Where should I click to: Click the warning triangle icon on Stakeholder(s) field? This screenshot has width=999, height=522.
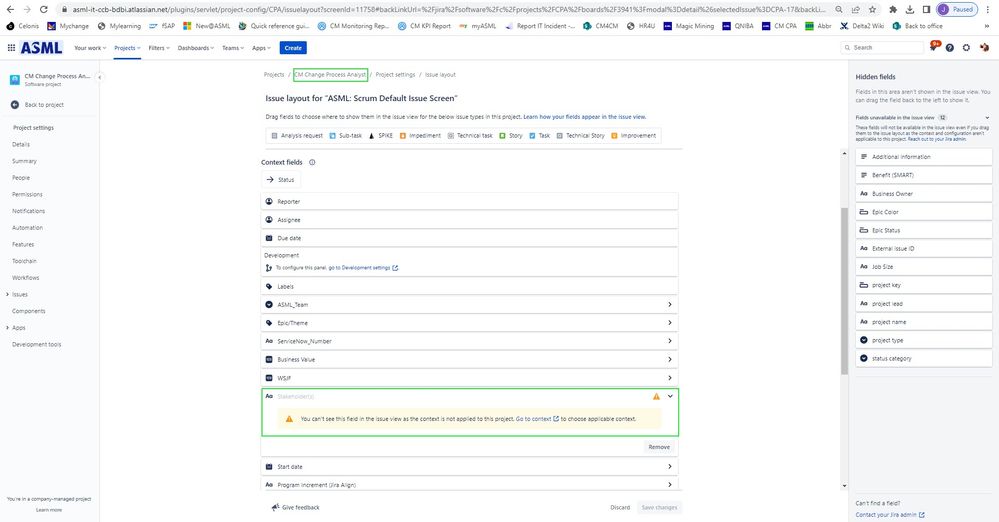point(656,396)
